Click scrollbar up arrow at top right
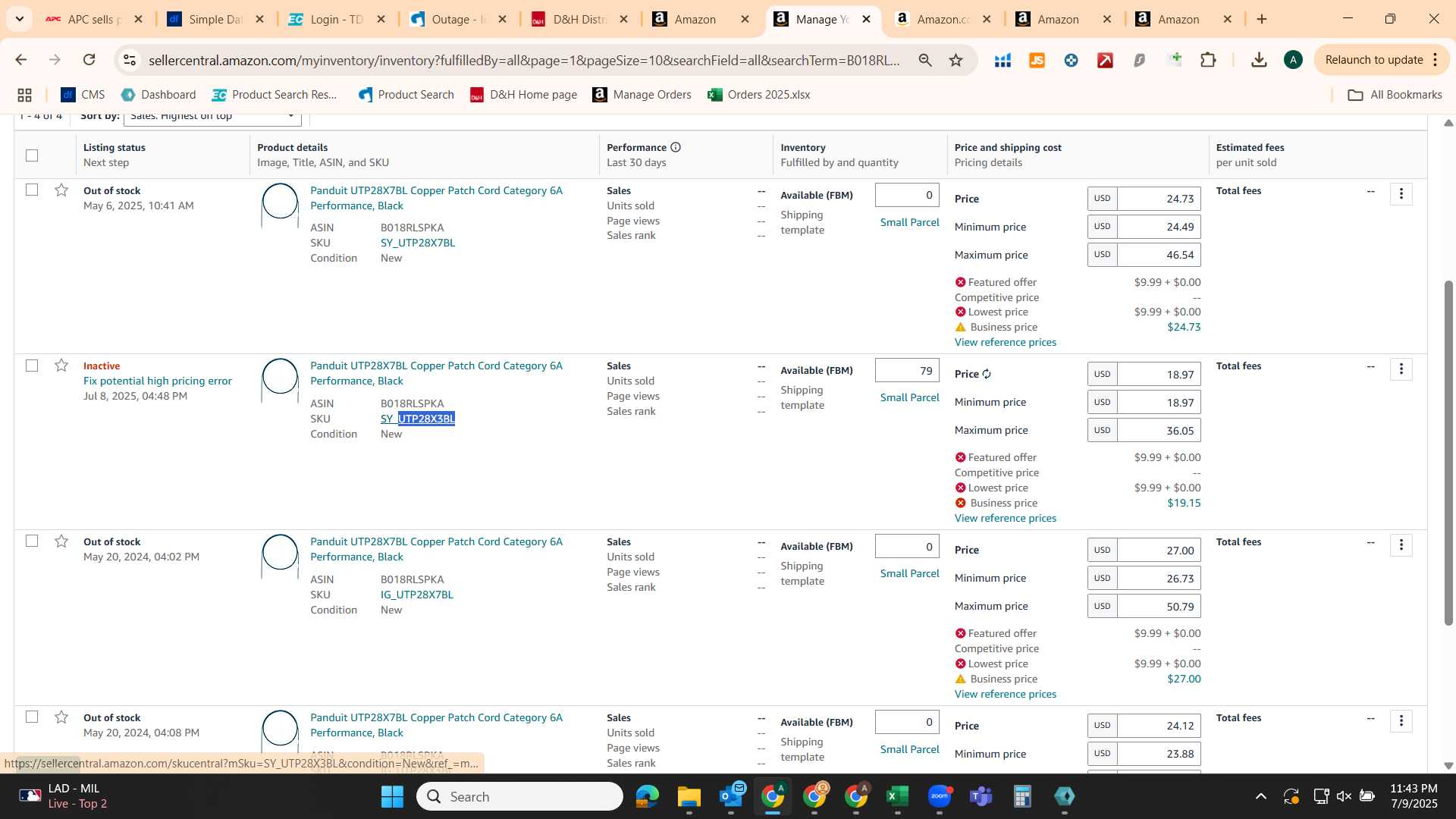 coord(1448,122)
